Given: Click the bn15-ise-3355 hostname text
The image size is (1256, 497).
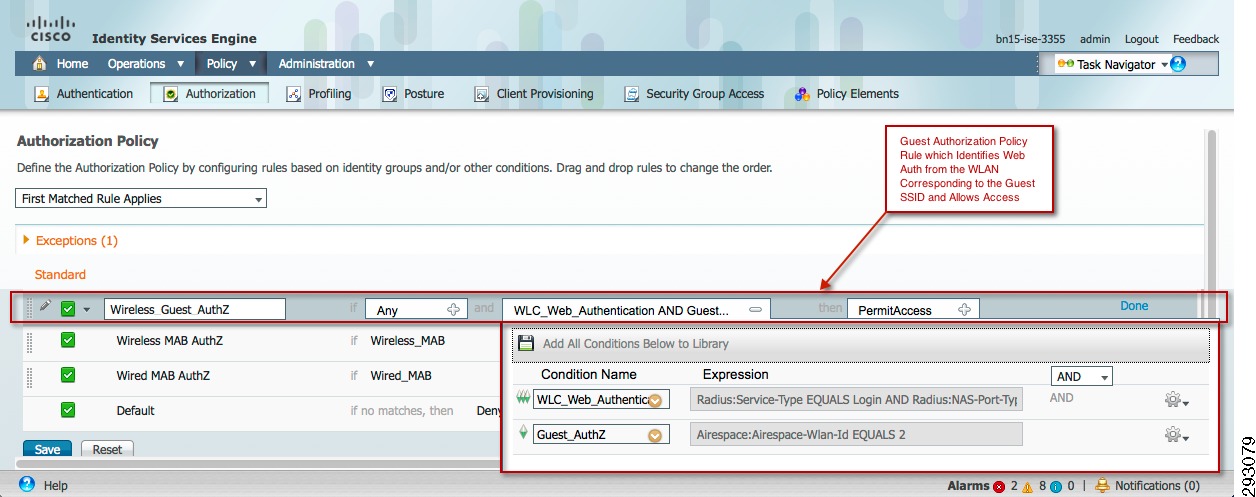Looking at the screenshot, I should pyautogui.click(x=1030, y=39).
